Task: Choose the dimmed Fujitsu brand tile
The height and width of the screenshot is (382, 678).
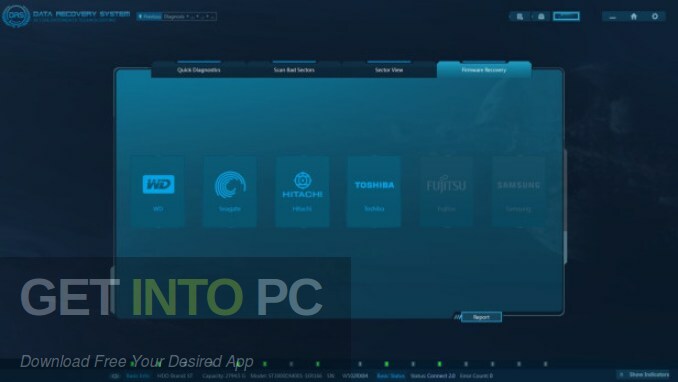Action: (446, 192)
